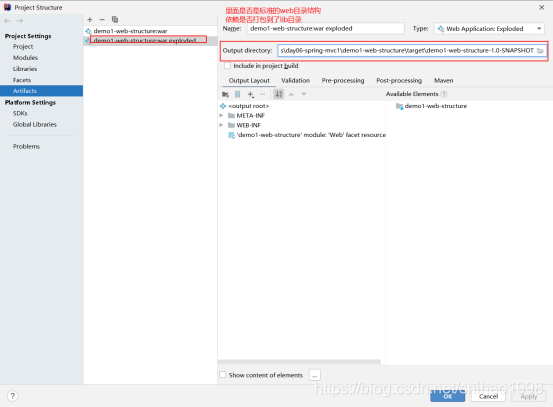This screenshot has height=407, width=553.
Task: Open Modules settings in sidebar
Action: click(x=25, y=57)
